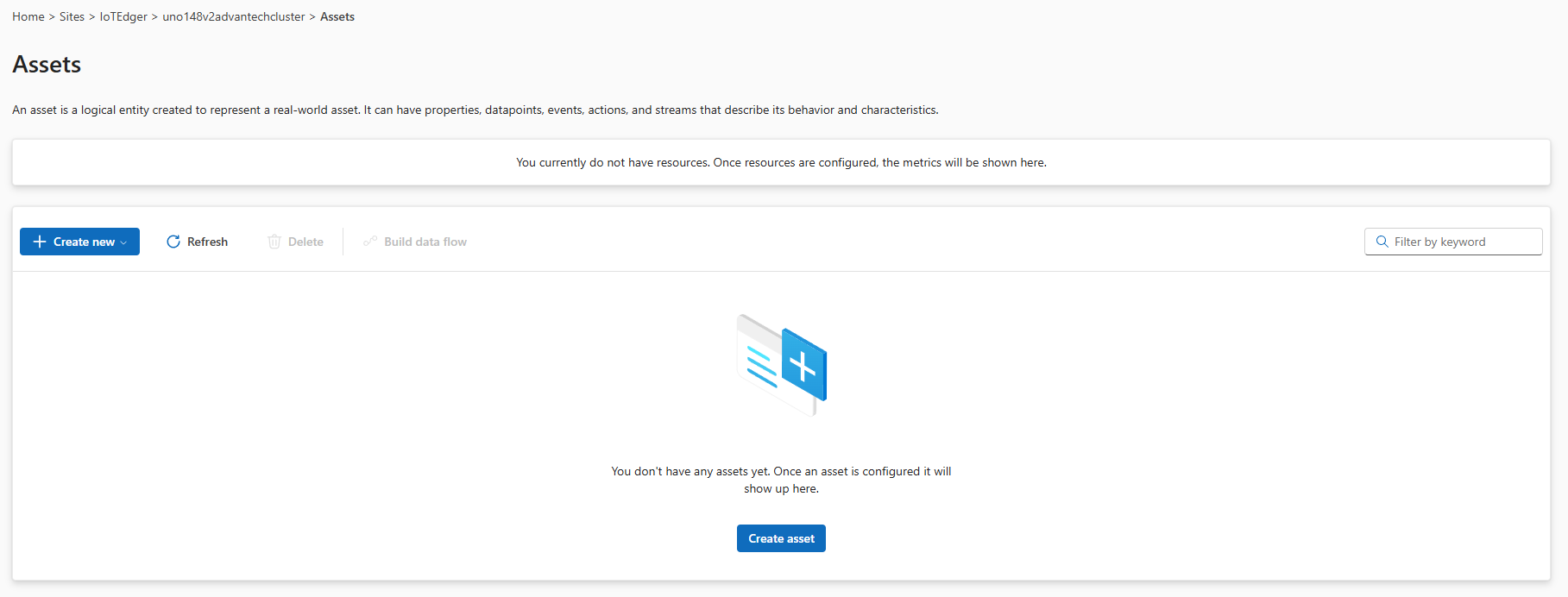This screenshot has width=1568, height=597.
Task: Select the Assets breadcrumb item
Action: (x=337, y=16)
